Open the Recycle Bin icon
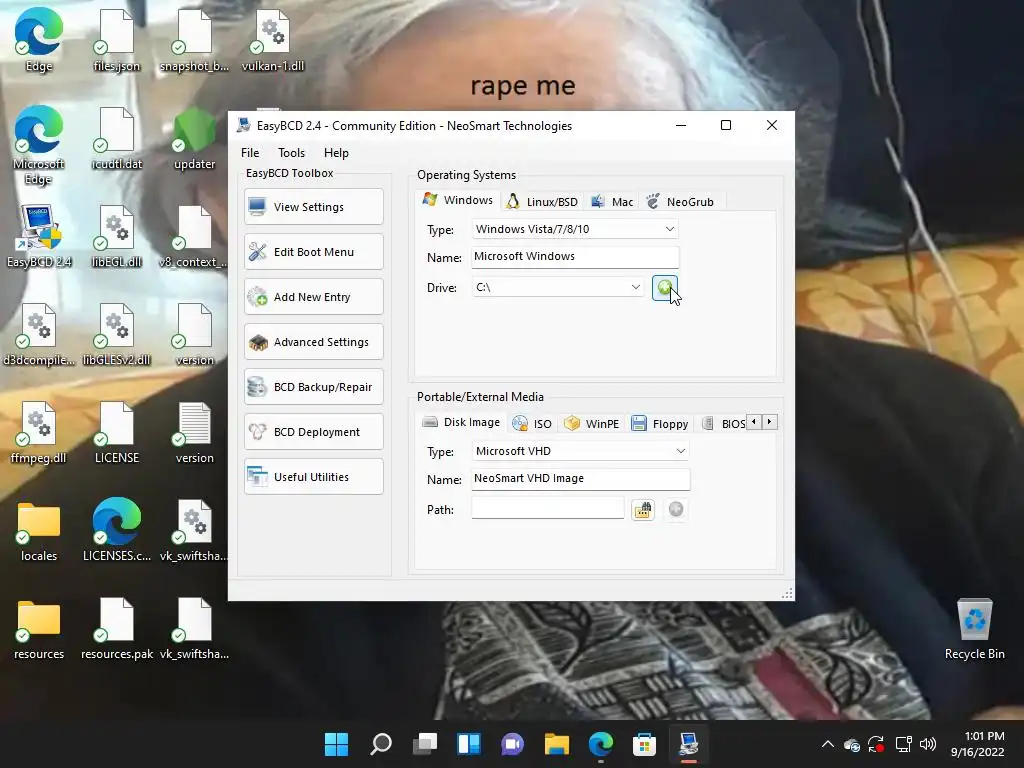 974,628
